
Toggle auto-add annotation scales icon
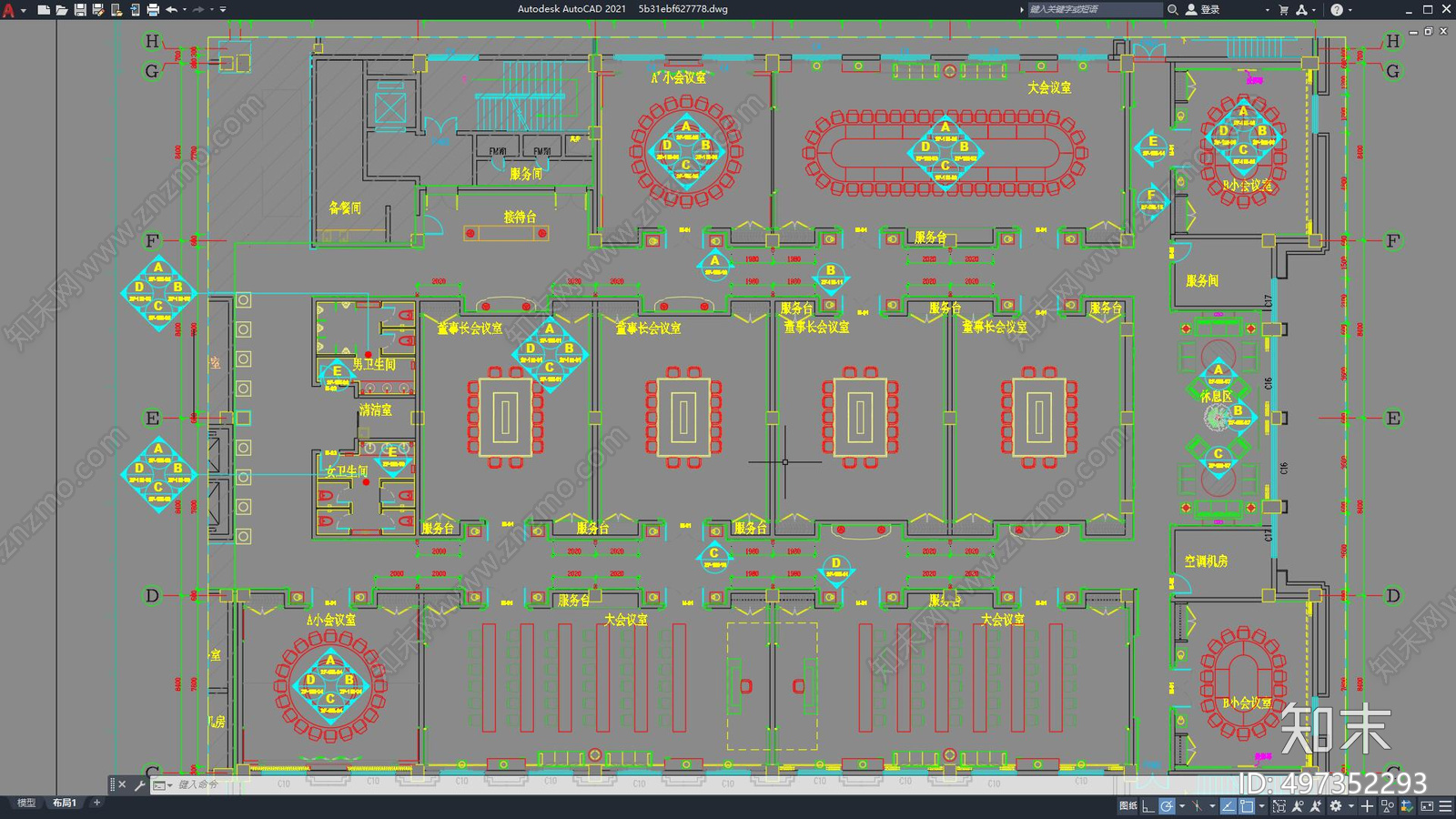[1316, 806]
